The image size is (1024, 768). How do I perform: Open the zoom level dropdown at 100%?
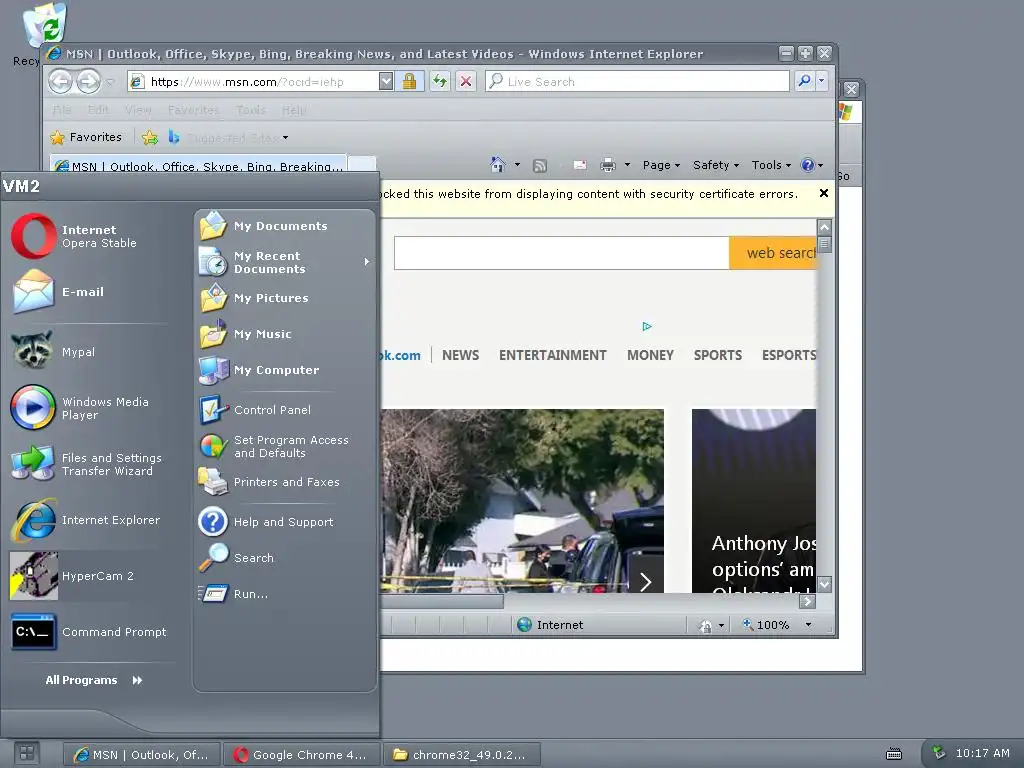point(808,625)
